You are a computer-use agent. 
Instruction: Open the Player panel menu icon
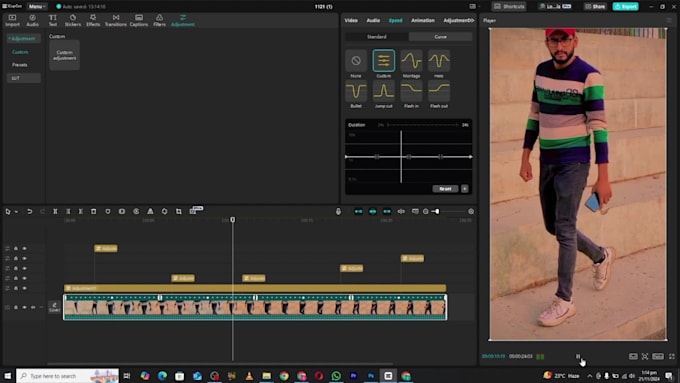[x=669, y=20]
